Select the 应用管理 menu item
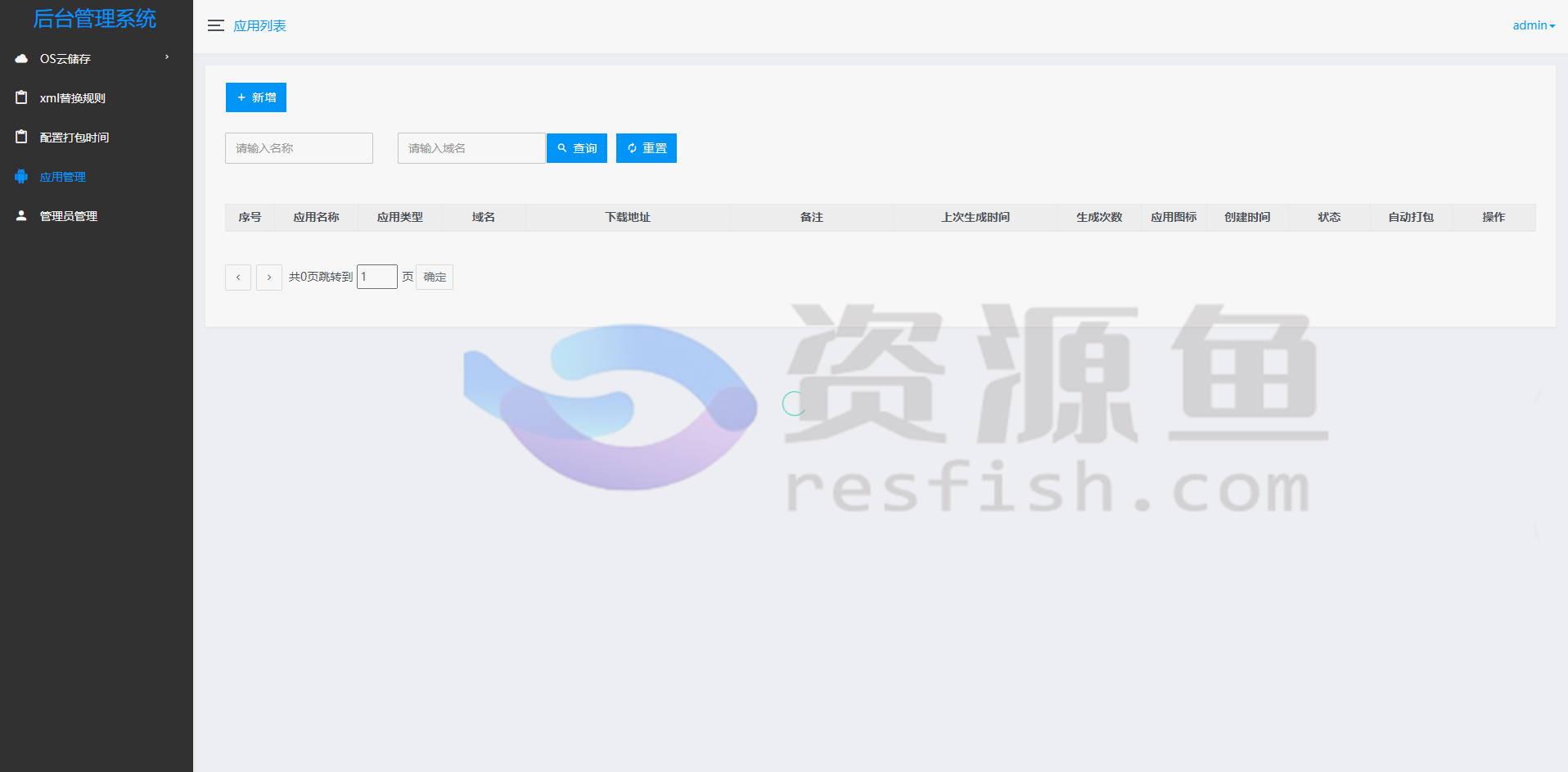1568x772 pixels. coord(97,177)
